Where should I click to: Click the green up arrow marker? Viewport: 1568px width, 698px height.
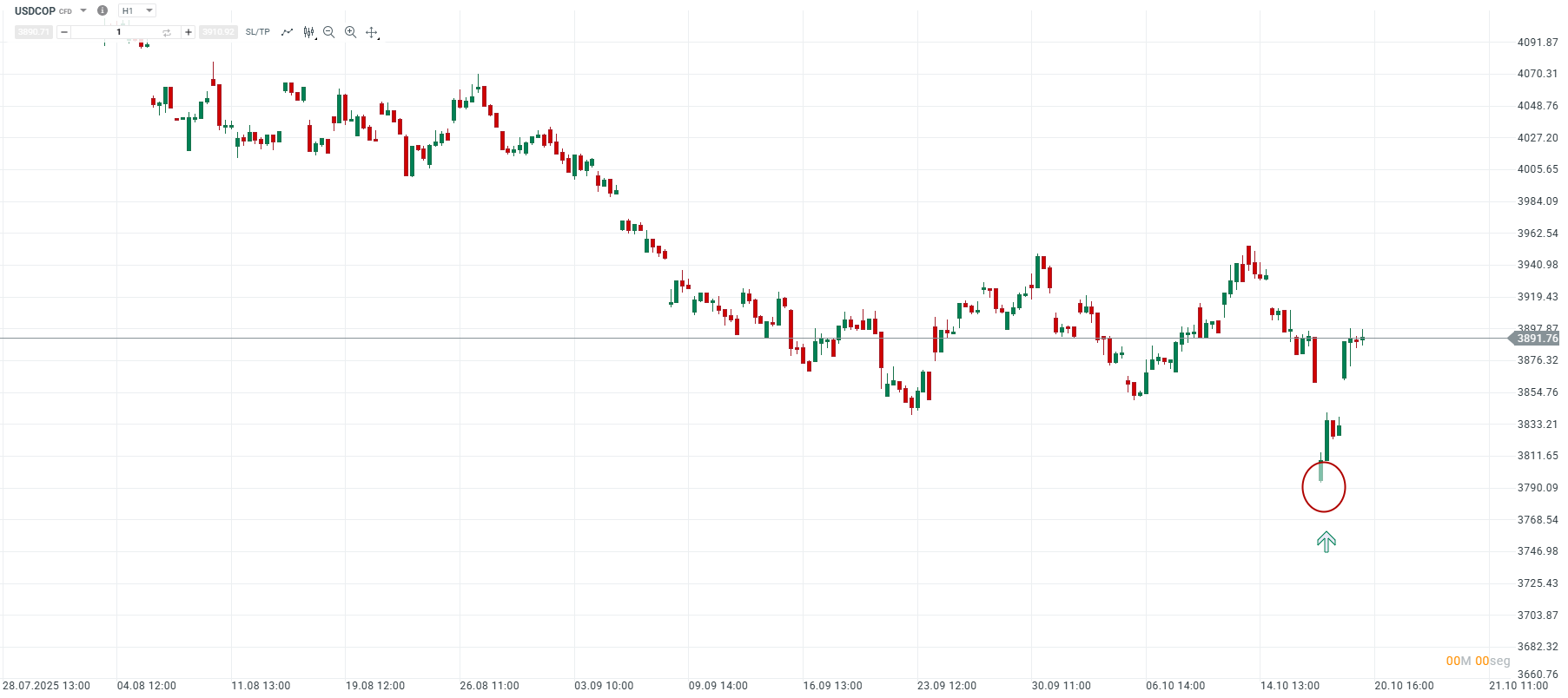1326,543
